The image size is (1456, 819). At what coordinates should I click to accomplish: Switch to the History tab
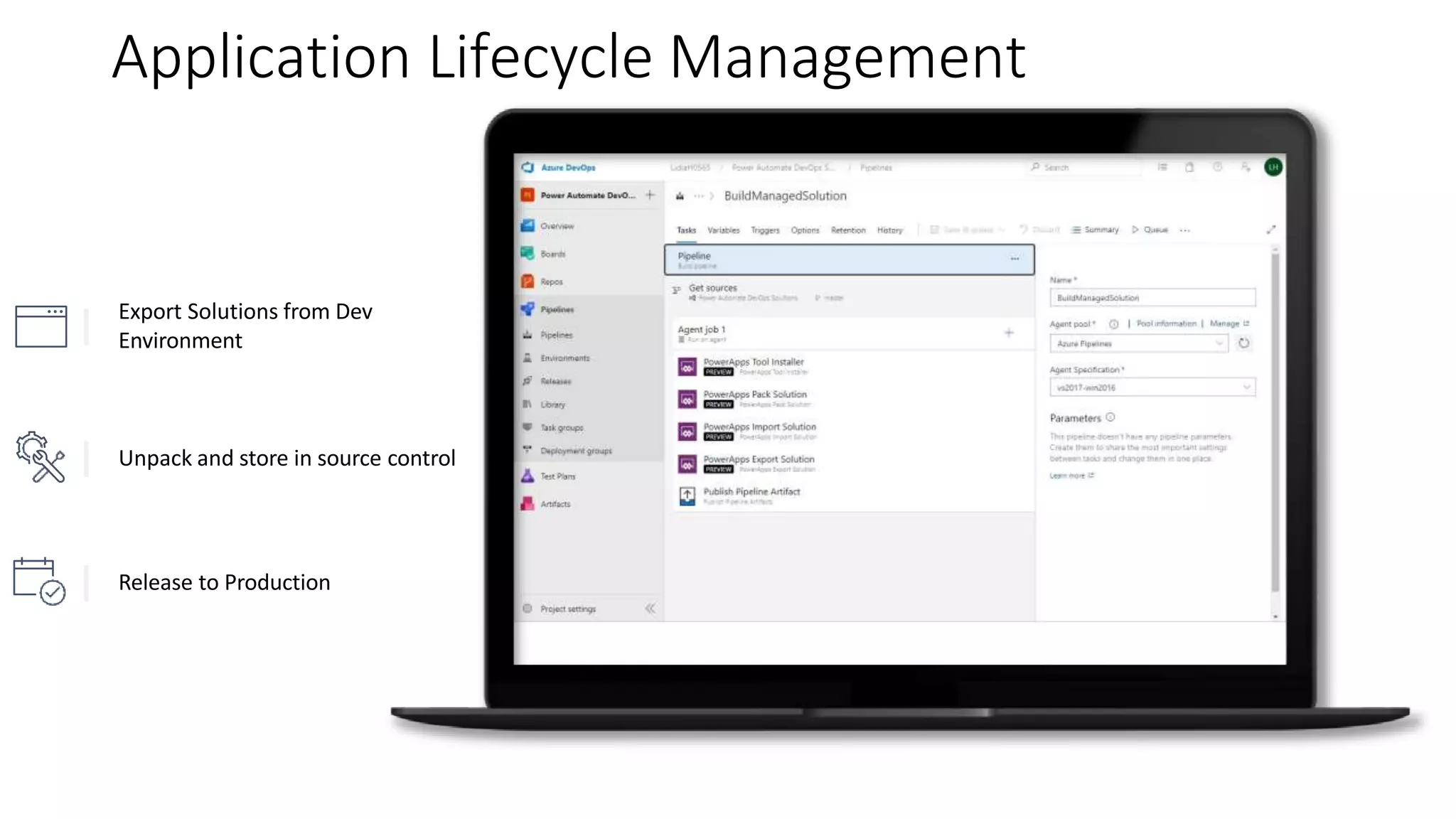(889, 230)
